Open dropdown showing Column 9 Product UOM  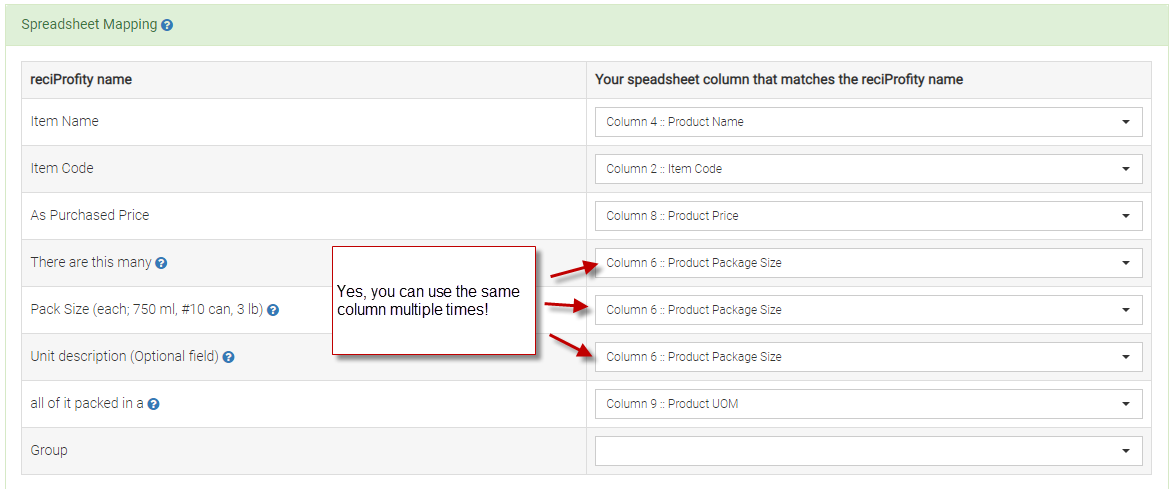pyautogui.click(x=868, y=404)
